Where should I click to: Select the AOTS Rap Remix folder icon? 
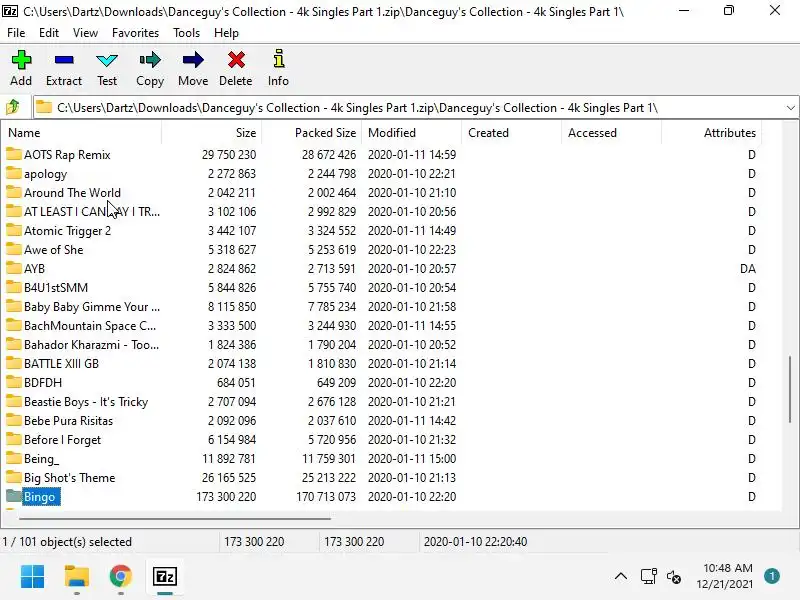coord(14,154)
